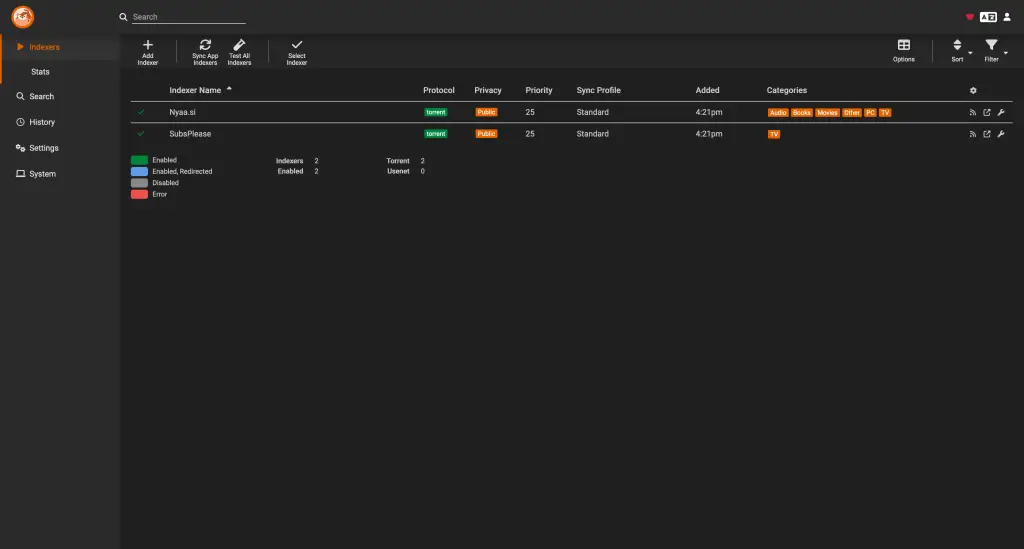Open keyboard shortcuts AZ icon
Screen dimensions: 1024x549
tap(988, 17)
